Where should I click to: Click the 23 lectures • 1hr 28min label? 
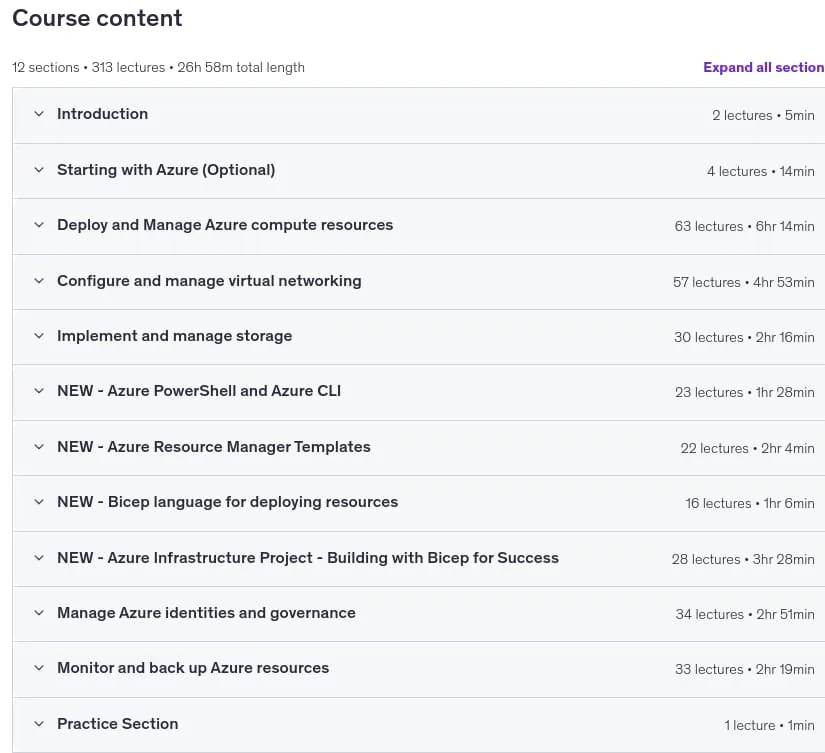coord(744,392)
